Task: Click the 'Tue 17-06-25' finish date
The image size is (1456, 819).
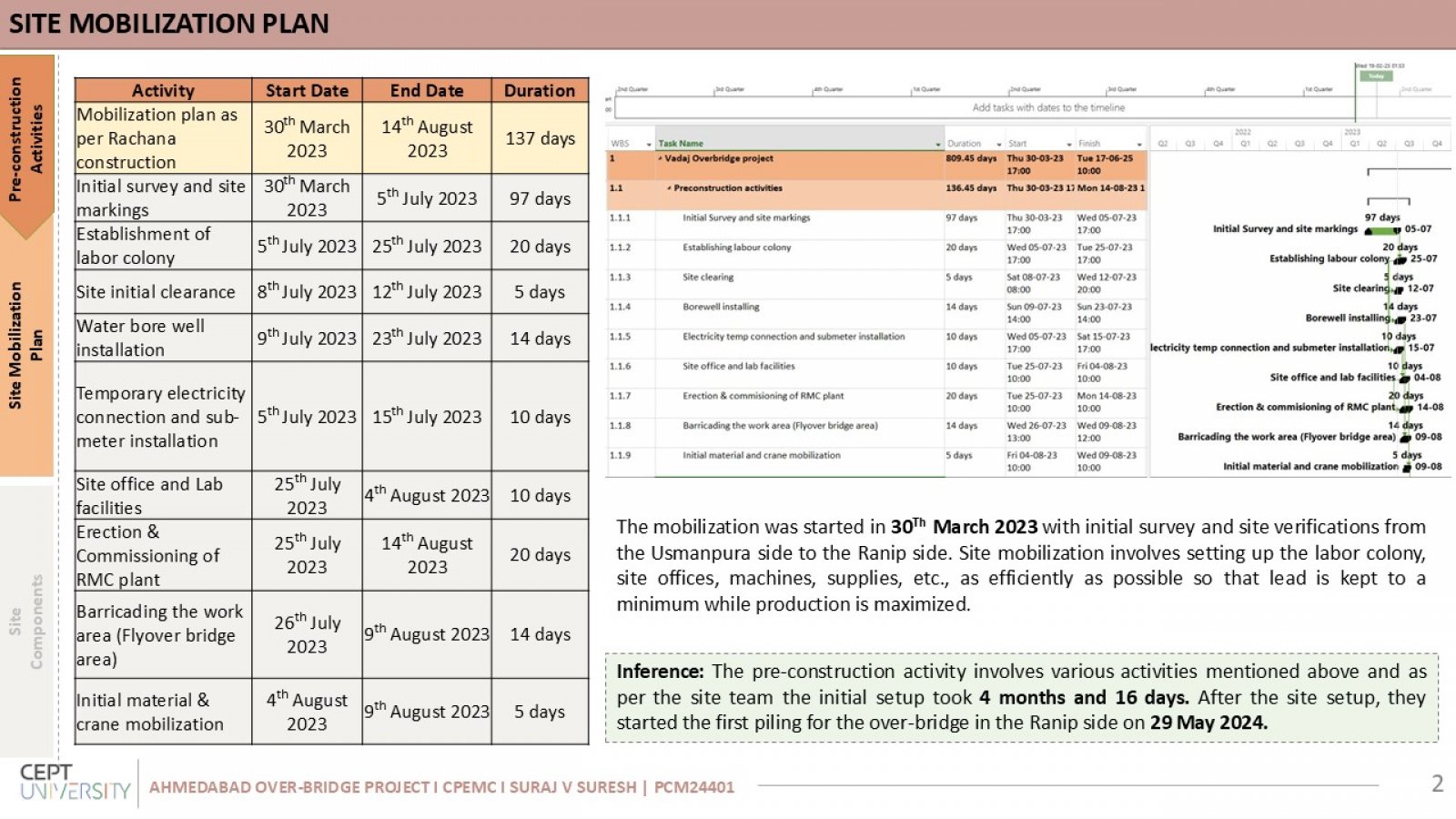Action: 1105,158
